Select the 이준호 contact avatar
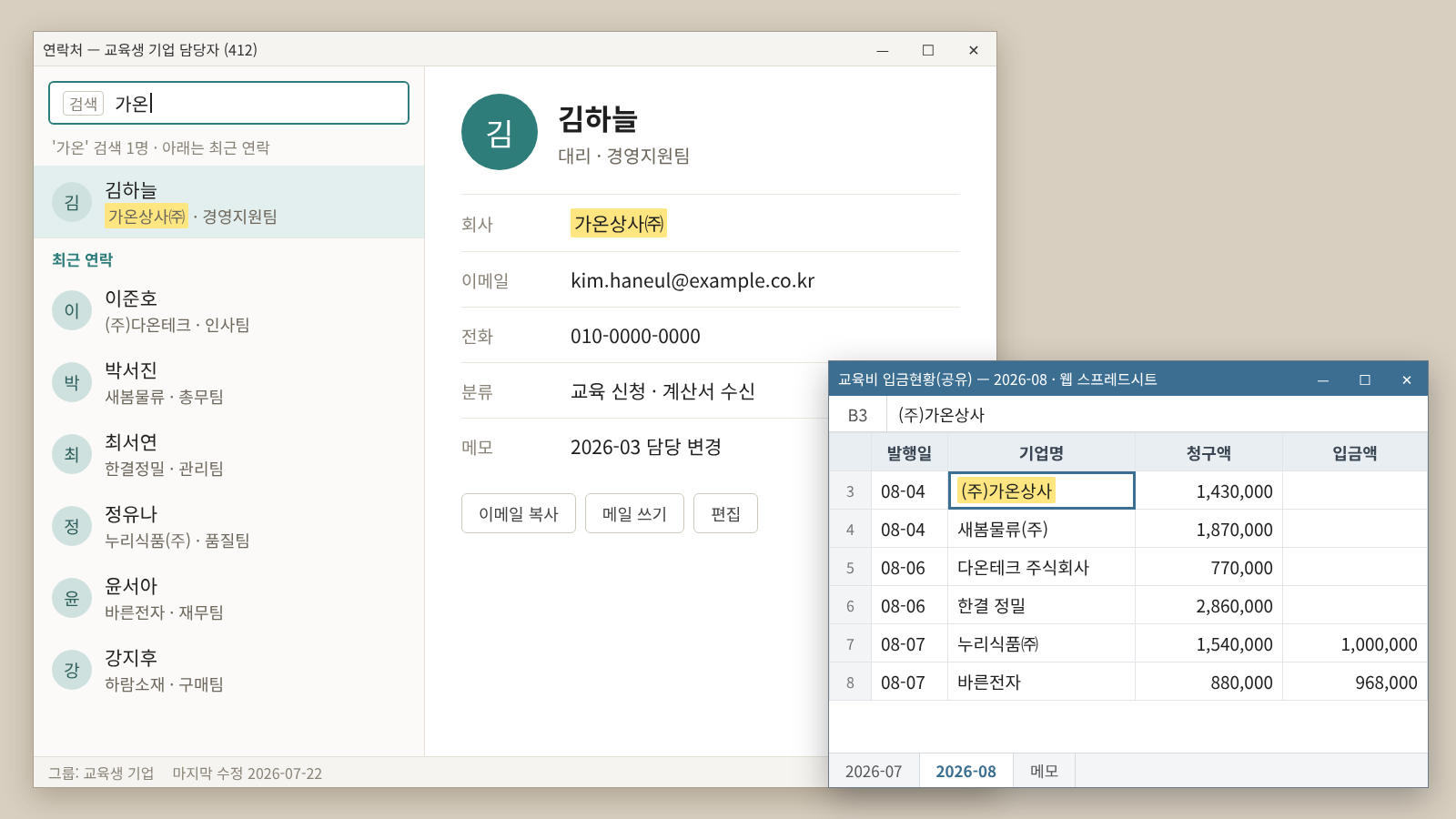1456x819 pixels. coord(72,310)
